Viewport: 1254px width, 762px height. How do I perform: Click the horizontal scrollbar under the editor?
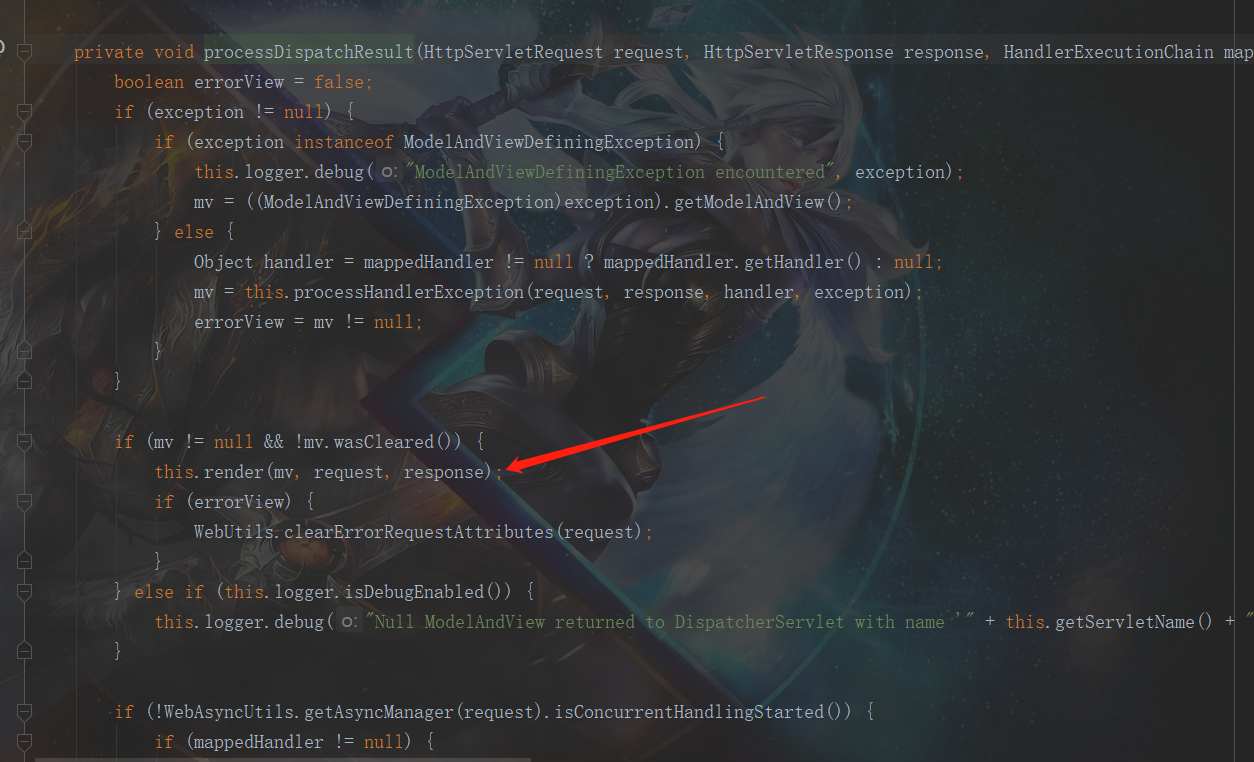coord(283,758)
